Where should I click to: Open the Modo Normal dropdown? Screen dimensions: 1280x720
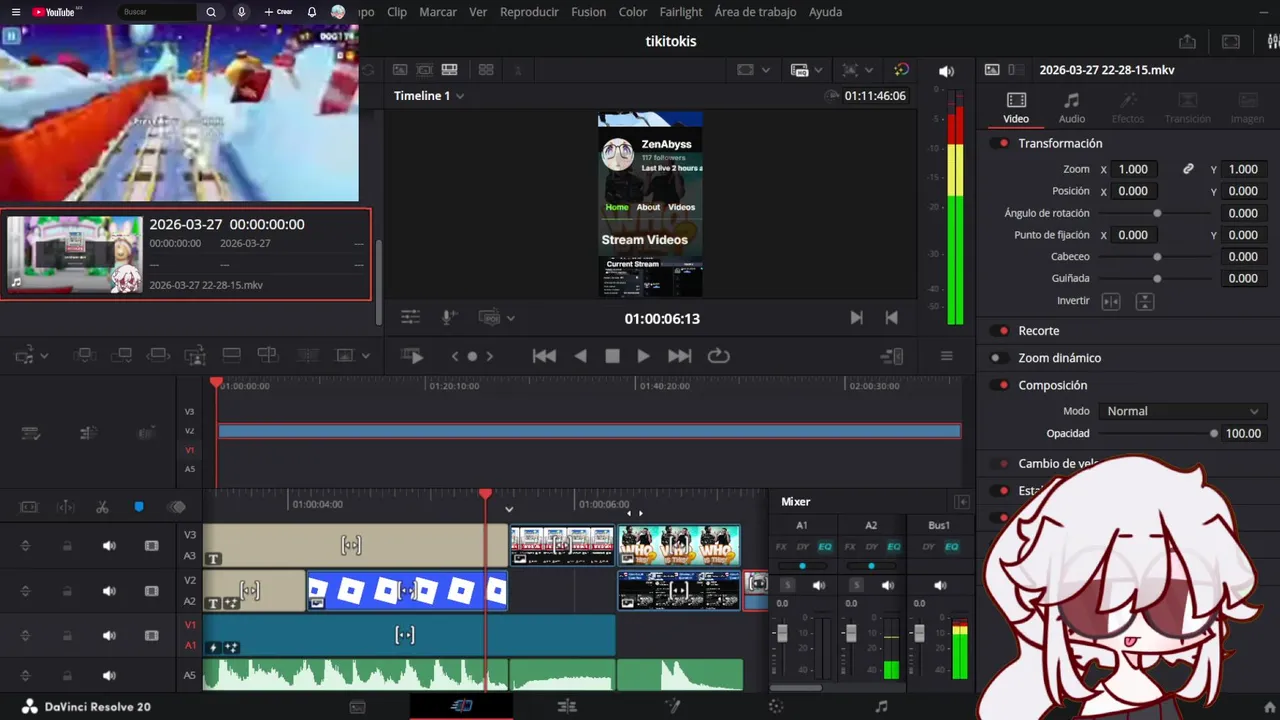[x=1183, y=411]
